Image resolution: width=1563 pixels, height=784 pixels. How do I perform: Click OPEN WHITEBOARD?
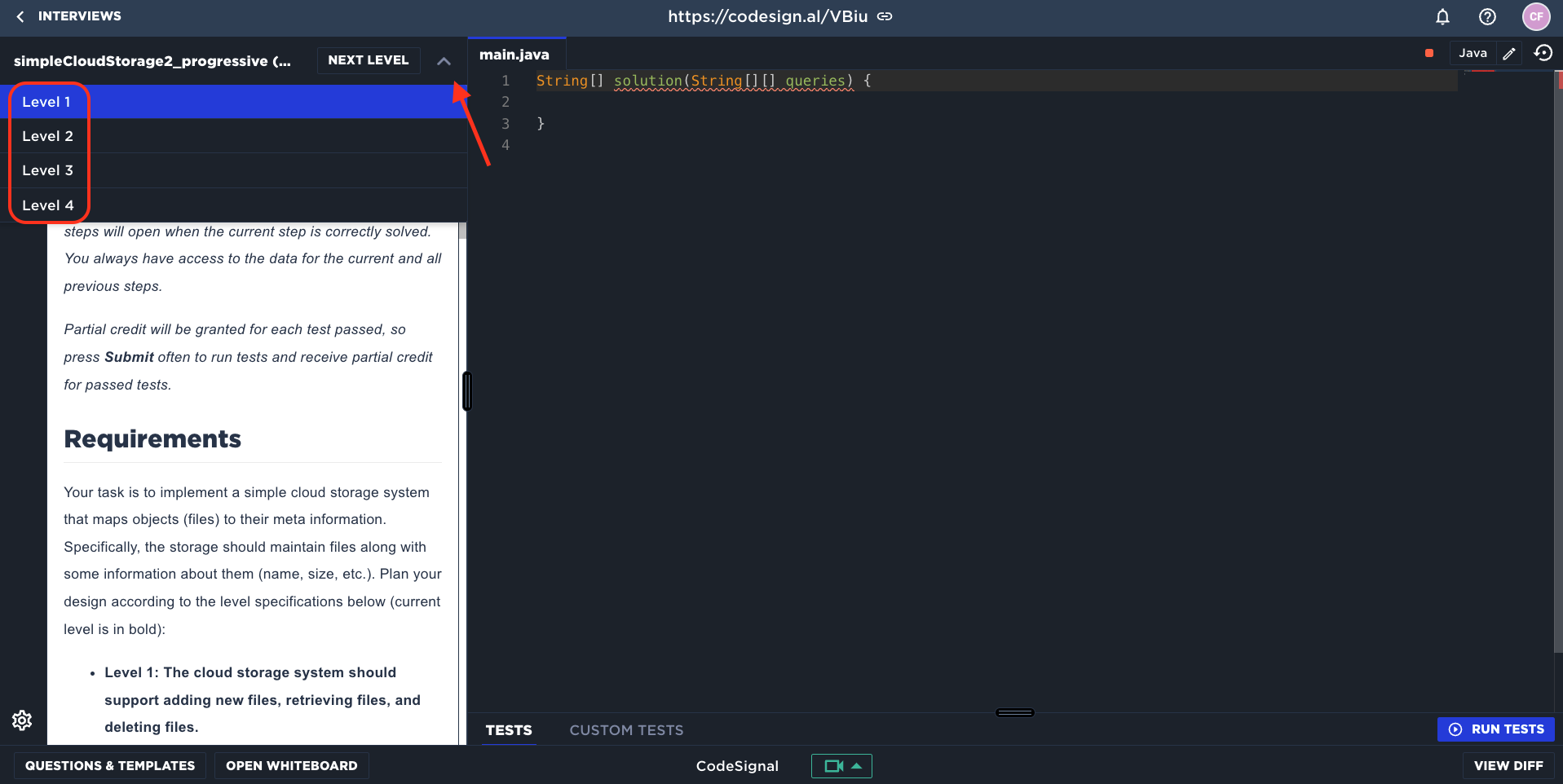coord(292,766)
